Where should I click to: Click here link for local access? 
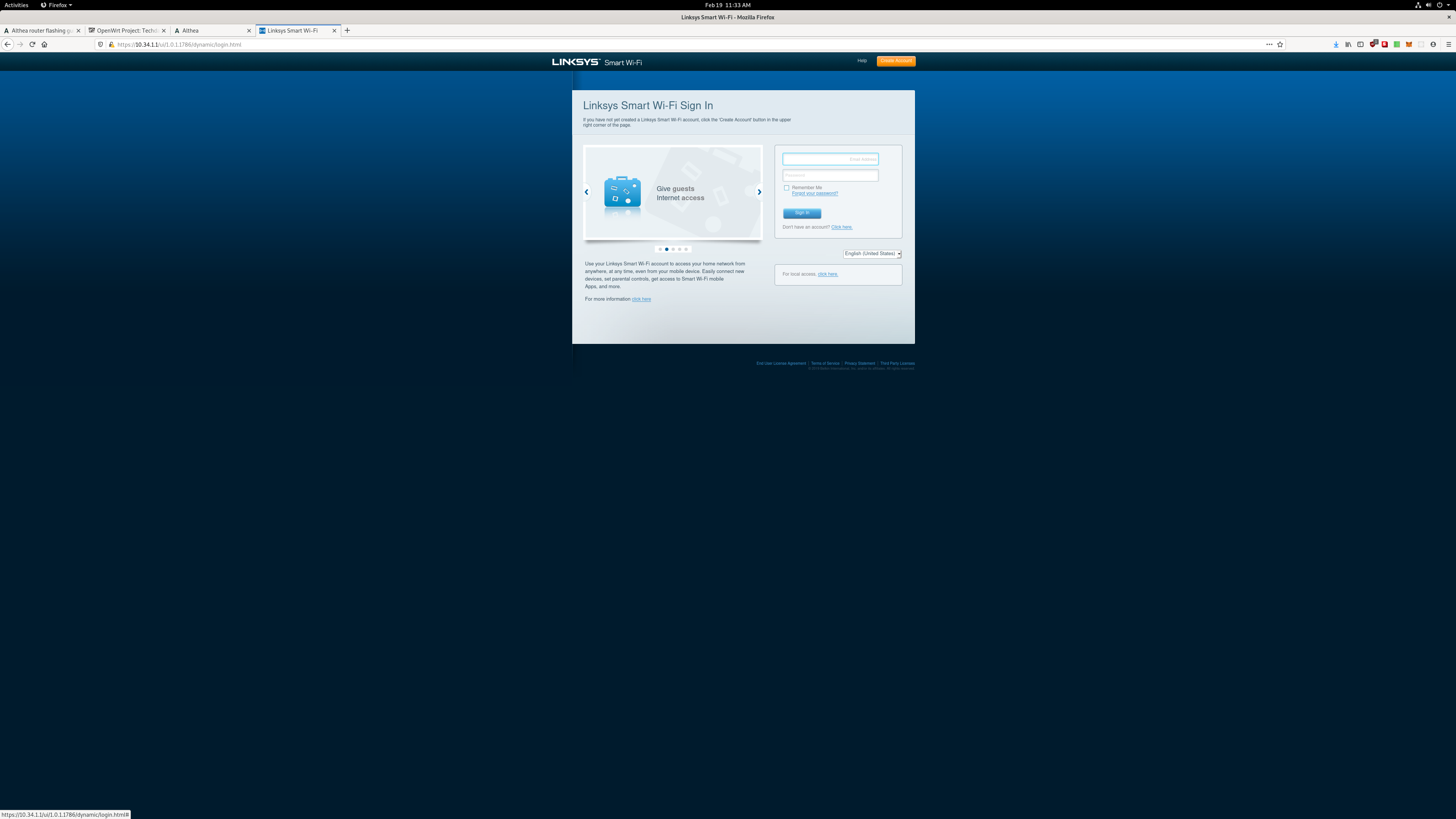click(827, 274)
